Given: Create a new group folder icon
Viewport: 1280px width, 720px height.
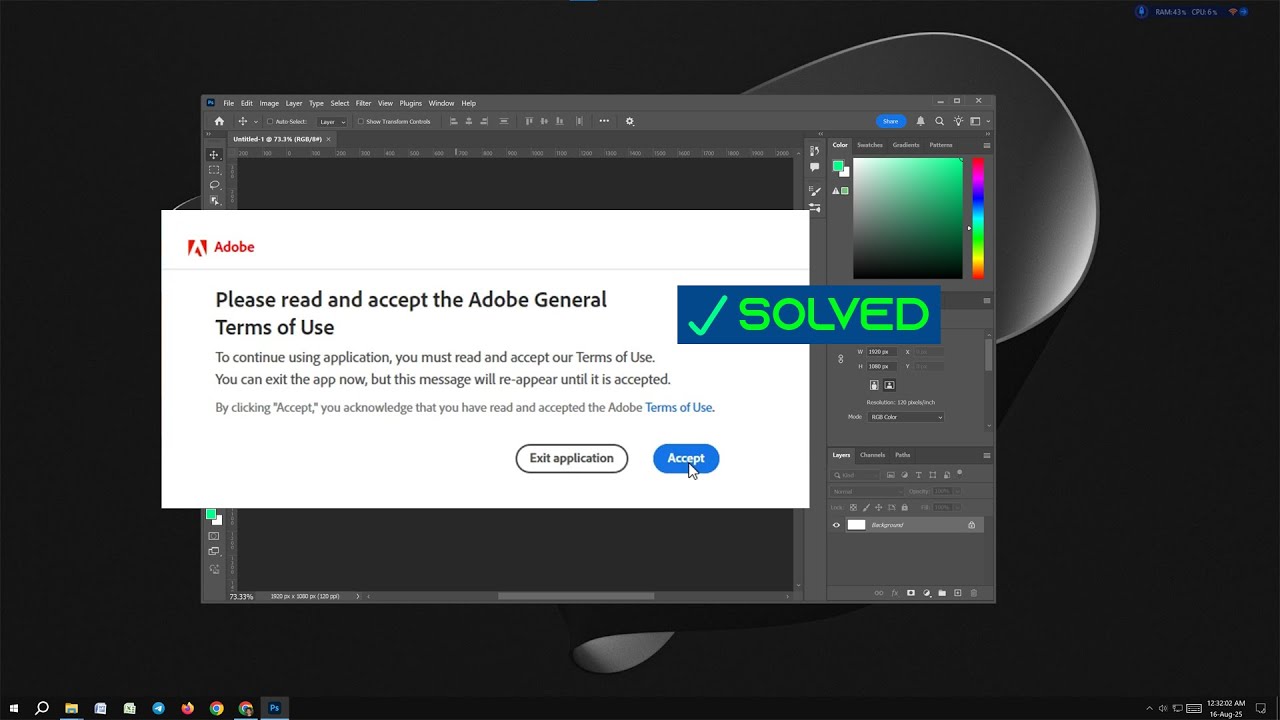Looking at the screenshot, I should coord(942,593).
